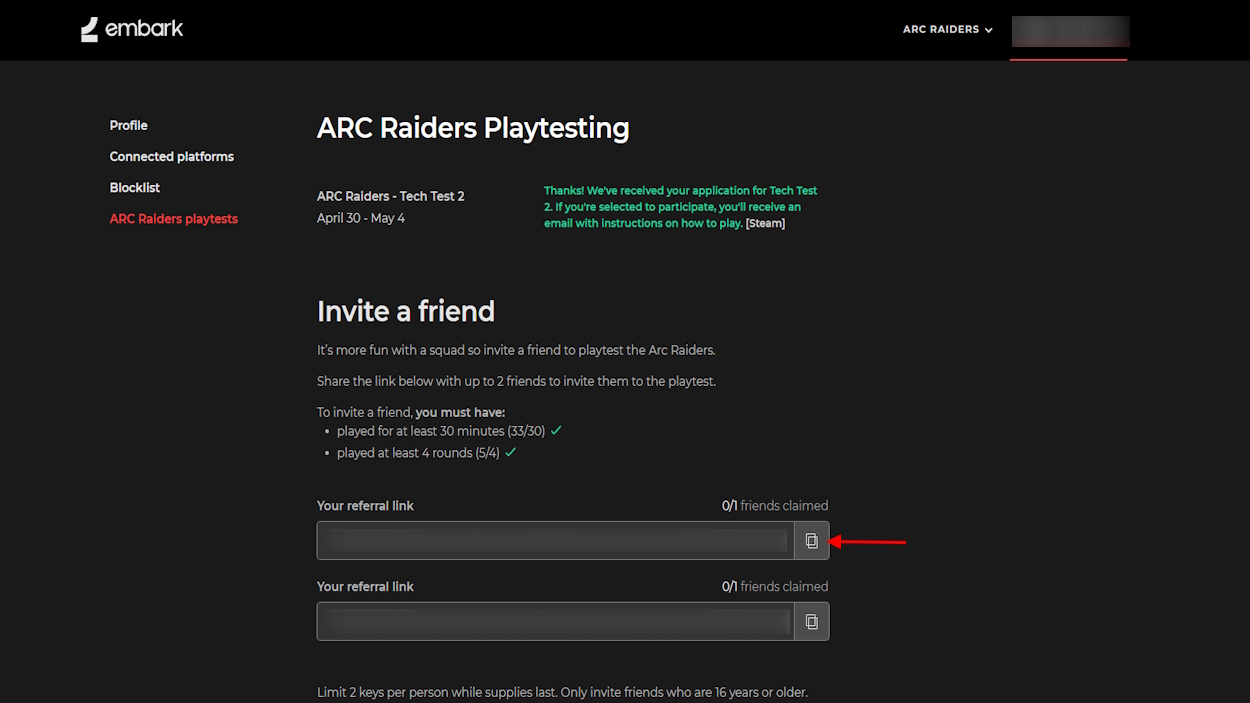Go to Connected platforms

coord(171,157)
